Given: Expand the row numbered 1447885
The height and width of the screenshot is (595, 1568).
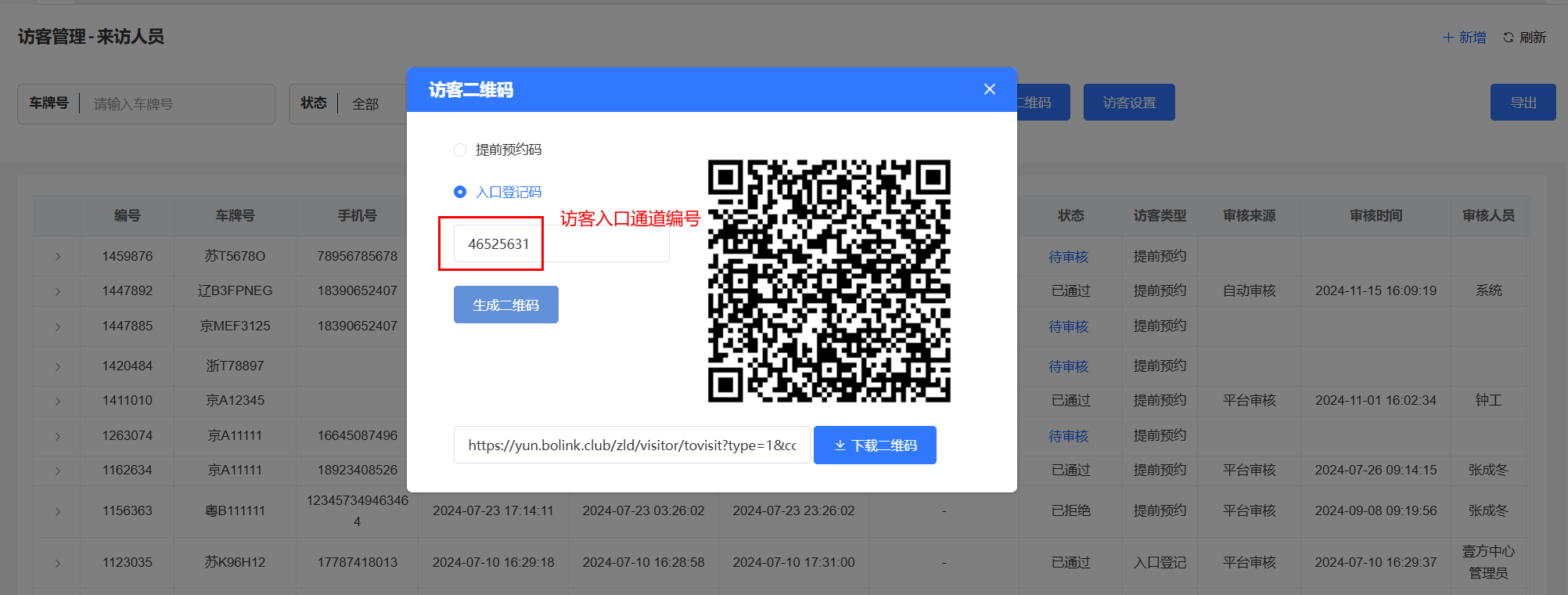Looking at the screenshot, I should point(57,326).
